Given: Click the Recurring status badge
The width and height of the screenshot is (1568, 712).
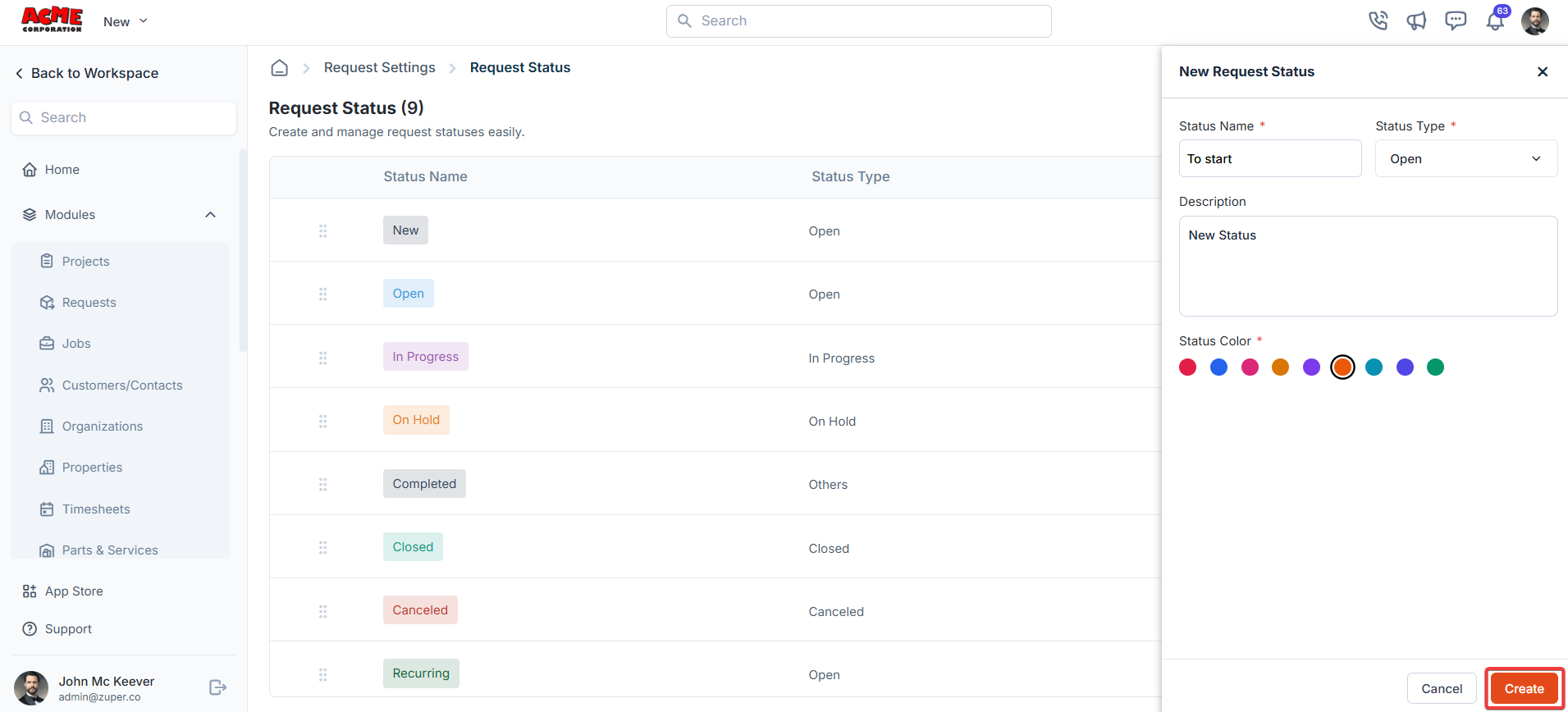Looking at the screenshot, I should 421,673.
